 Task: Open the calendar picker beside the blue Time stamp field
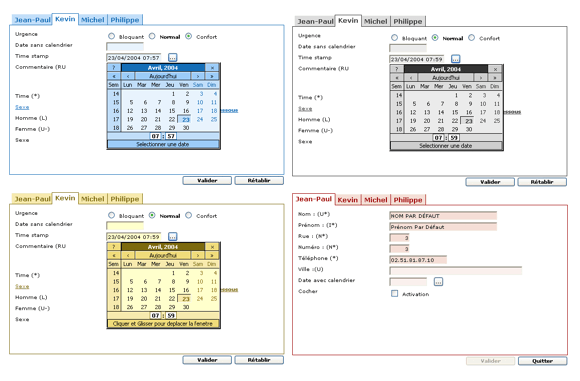point(173,58)
